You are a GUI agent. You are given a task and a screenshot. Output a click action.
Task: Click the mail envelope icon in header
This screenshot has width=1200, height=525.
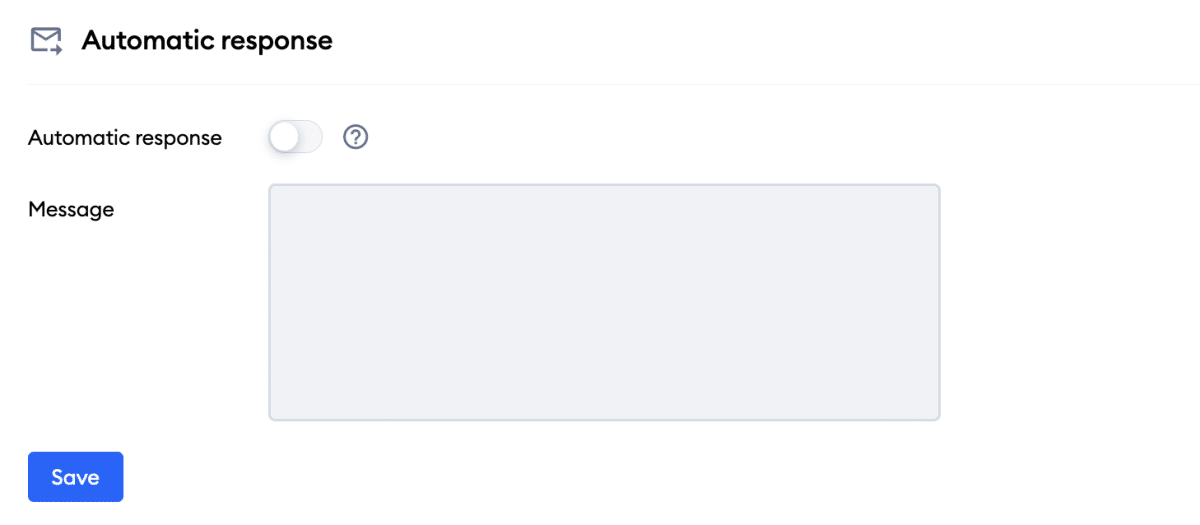pyautogui.click(x=46, y=41)
